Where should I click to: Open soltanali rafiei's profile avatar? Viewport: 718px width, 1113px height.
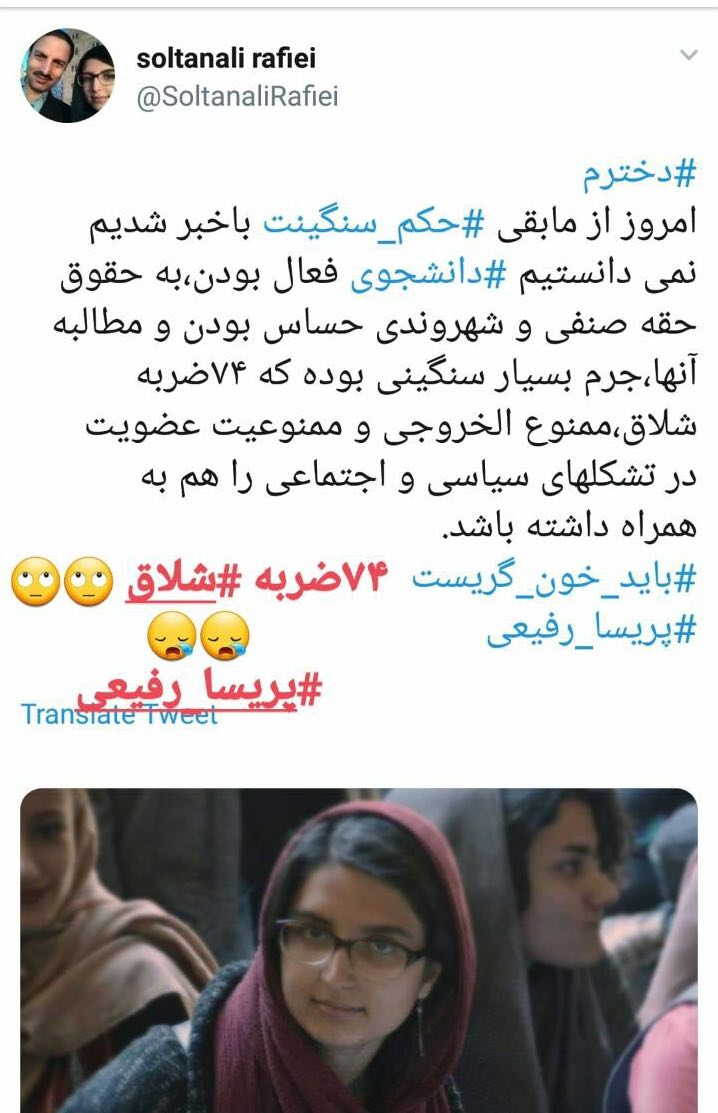point(68,75)
